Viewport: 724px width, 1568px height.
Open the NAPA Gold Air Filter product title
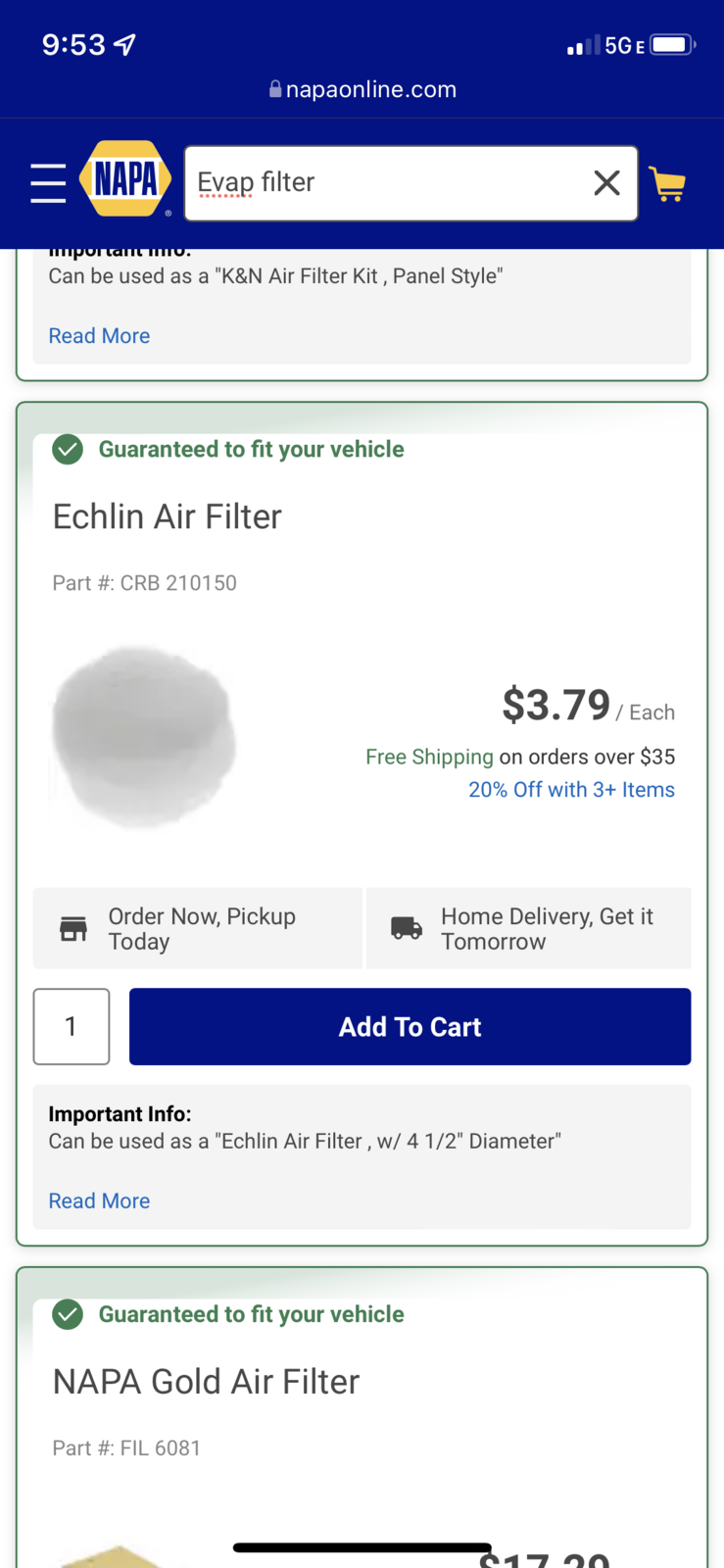(x=206, y=1382)
